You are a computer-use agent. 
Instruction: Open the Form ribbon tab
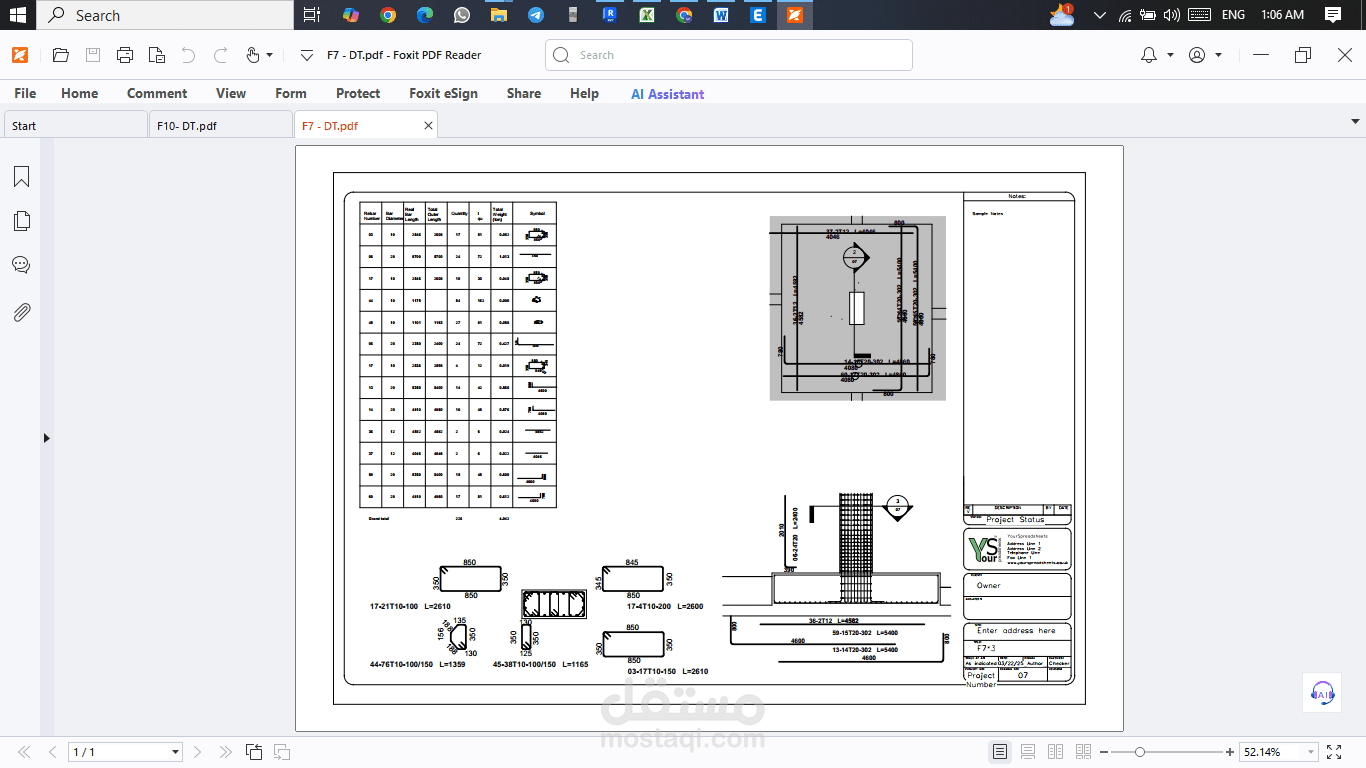click(x=291, y=93)
